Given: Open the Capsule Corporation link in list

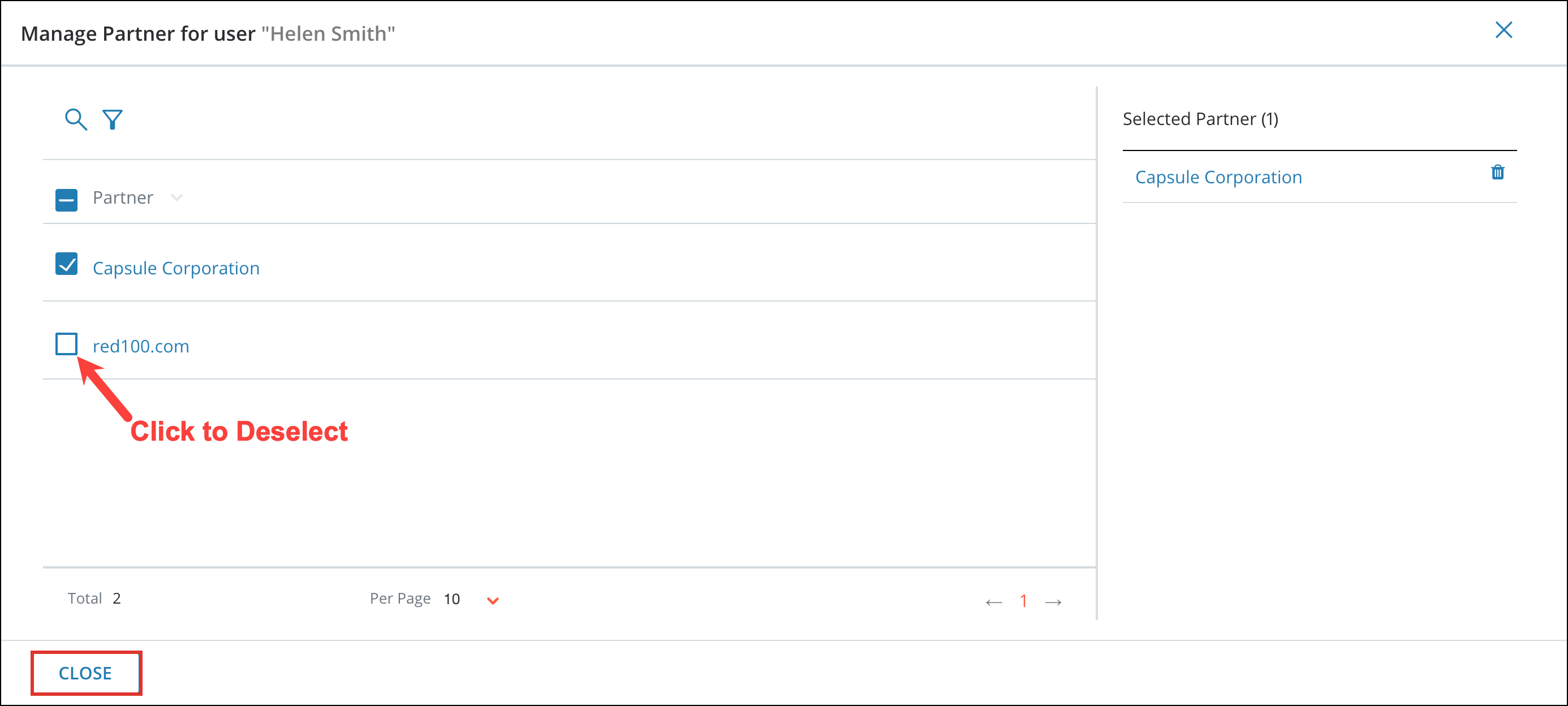Looking at the screenshot, I should point(176,268).
